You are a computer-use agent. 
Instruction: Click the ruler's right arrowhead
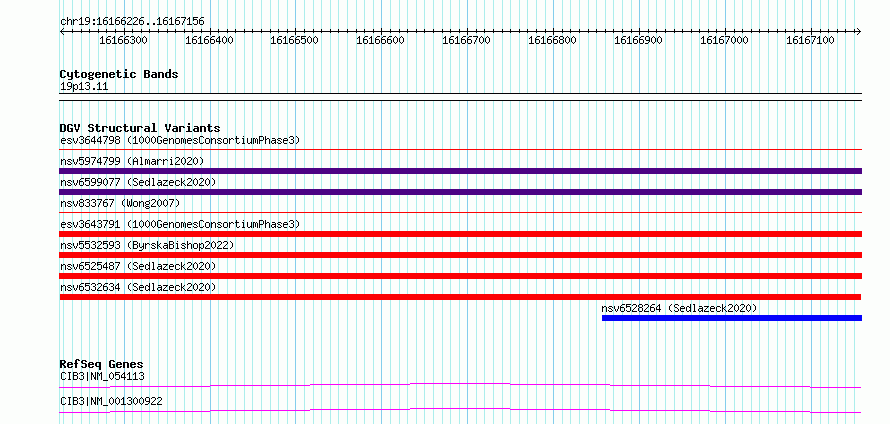(859, 31)
